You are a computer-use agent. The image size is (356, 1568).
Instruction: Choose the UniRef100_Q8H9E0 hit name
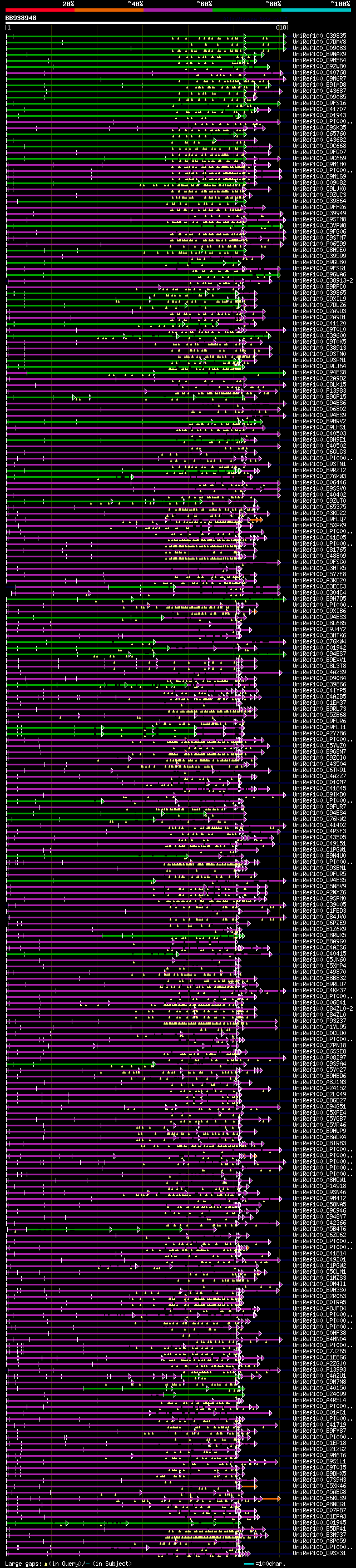point(319,250)
